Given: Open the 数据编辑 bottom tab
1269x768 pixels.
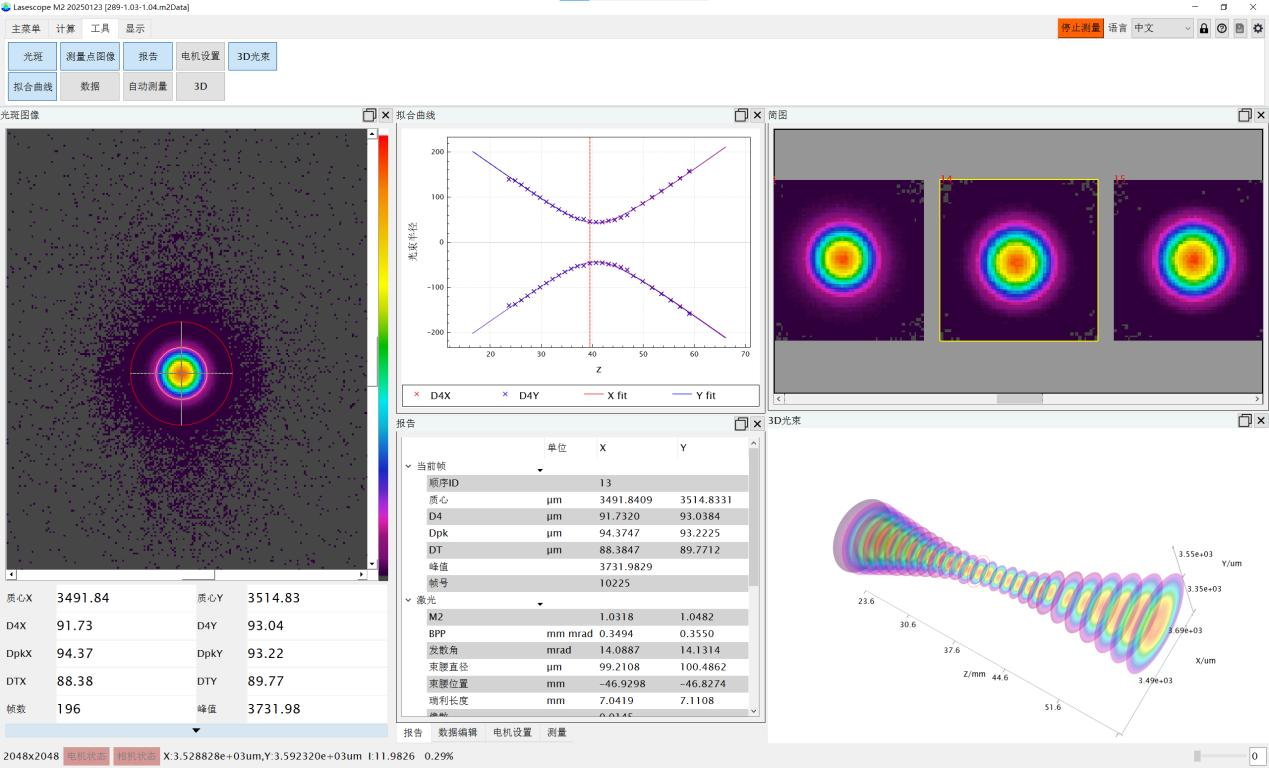Looking at the screenshot, I should coord(457,733).
